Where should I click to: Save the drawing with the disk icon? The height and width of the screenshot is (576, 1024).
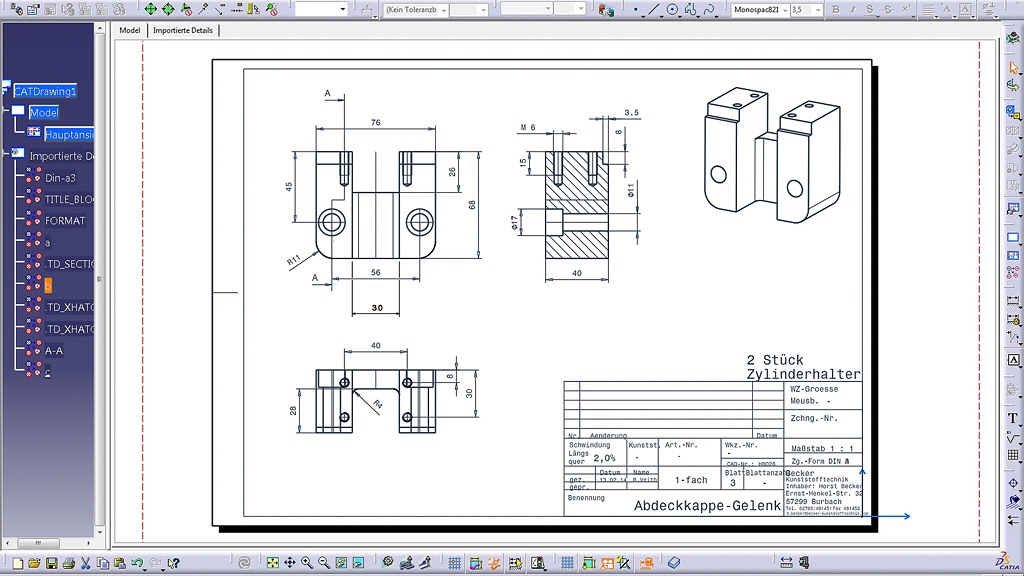tap(50, 563)
